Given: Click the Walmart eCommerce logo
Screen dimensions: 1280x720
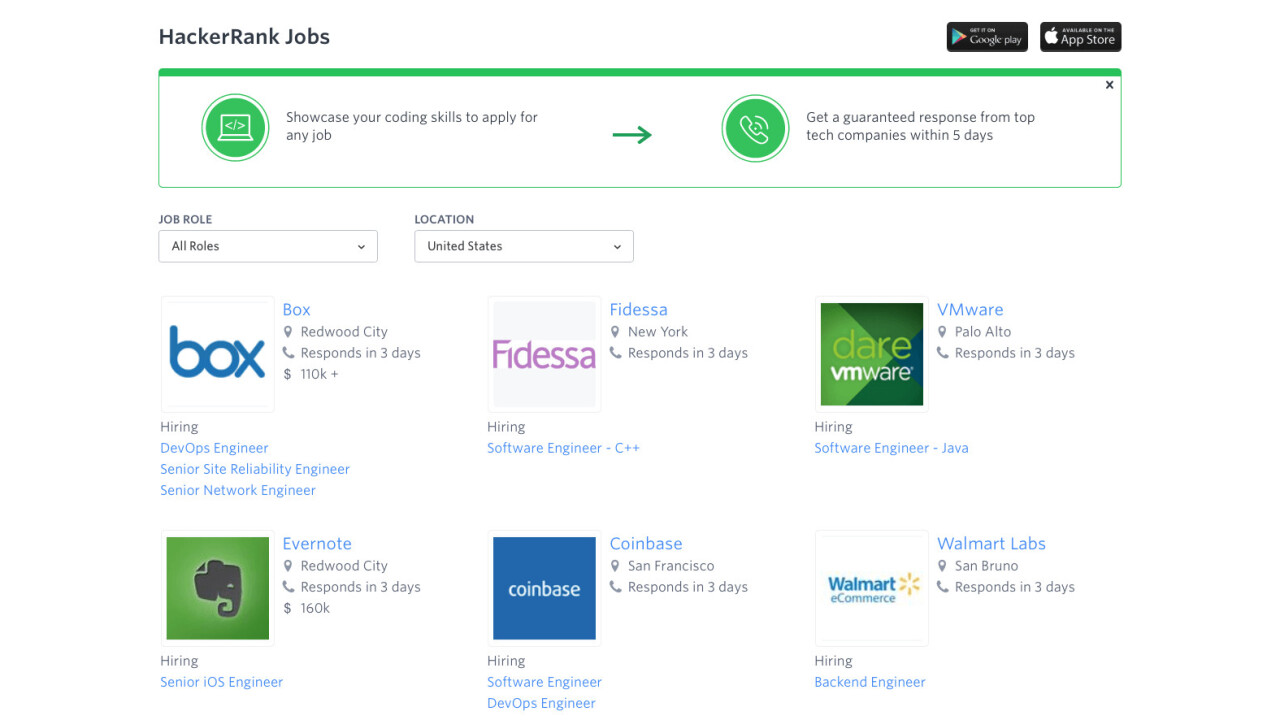Looking at the screenshot, I should click(x=871, y=588).
